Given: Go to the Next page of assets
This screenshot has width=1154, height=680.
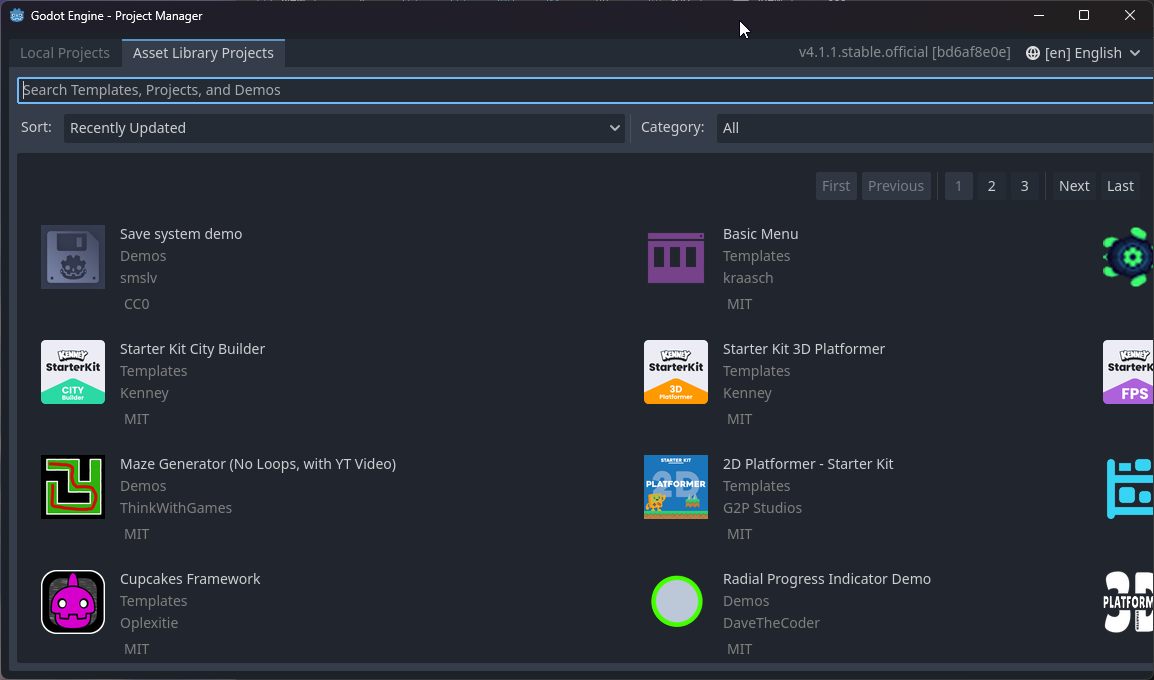Looking at the screenshot, I should click(x=1073, y=185).
